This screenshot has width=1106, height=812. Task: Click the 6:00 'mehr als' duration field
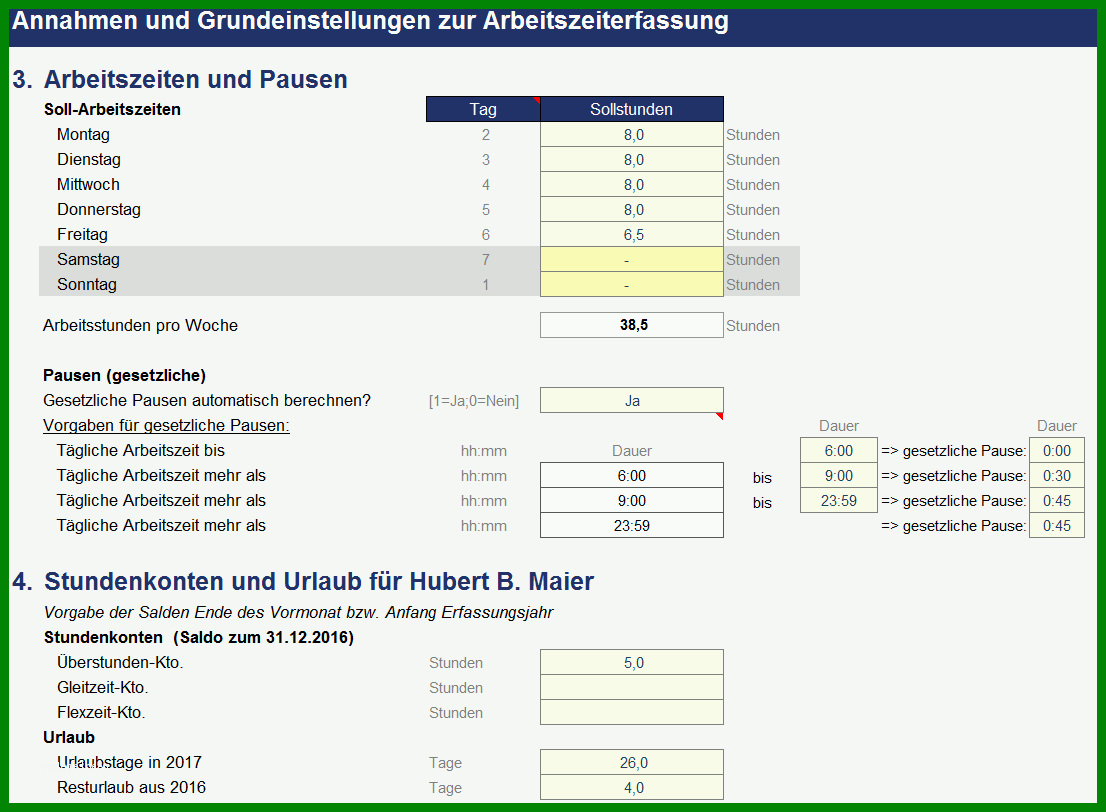pos(631,475)
